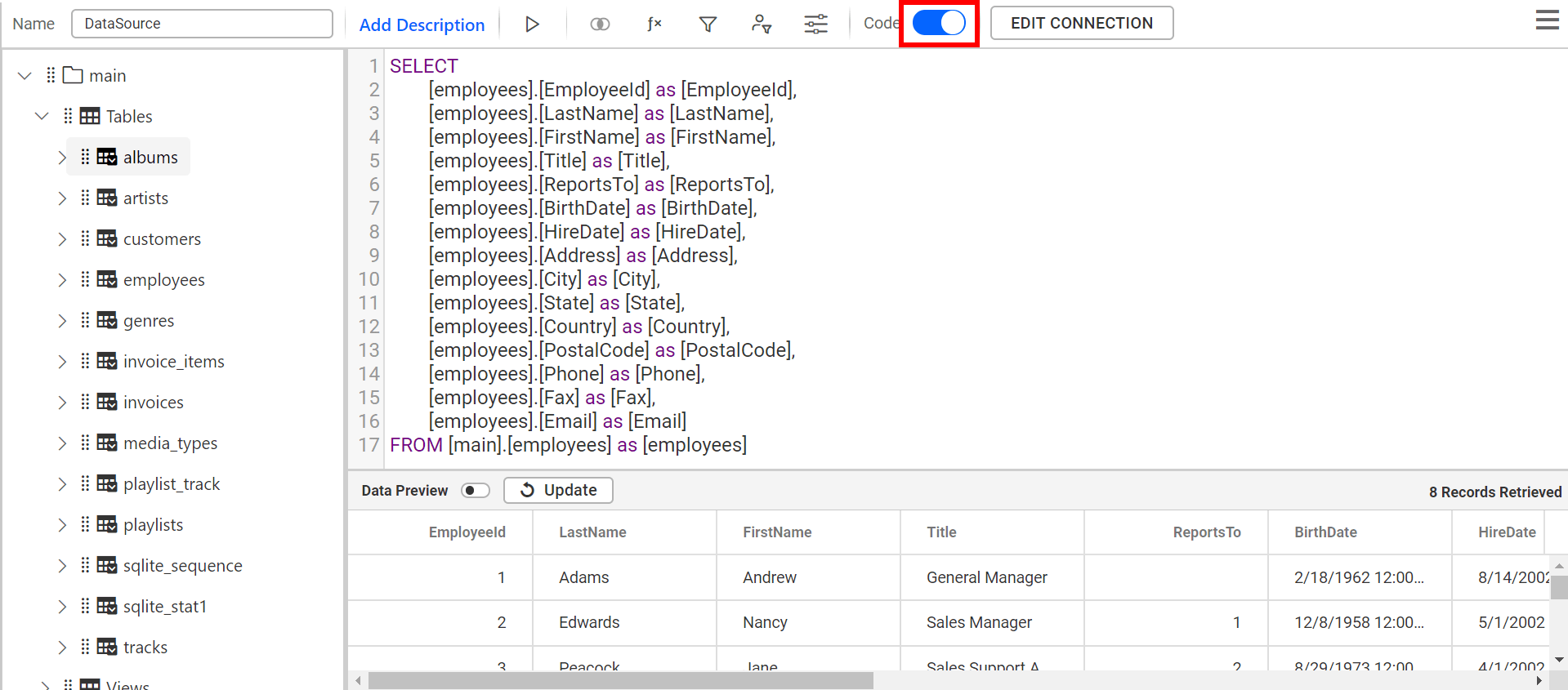Click the user filter icon
1568x690 pixels.
click(762, 24)
